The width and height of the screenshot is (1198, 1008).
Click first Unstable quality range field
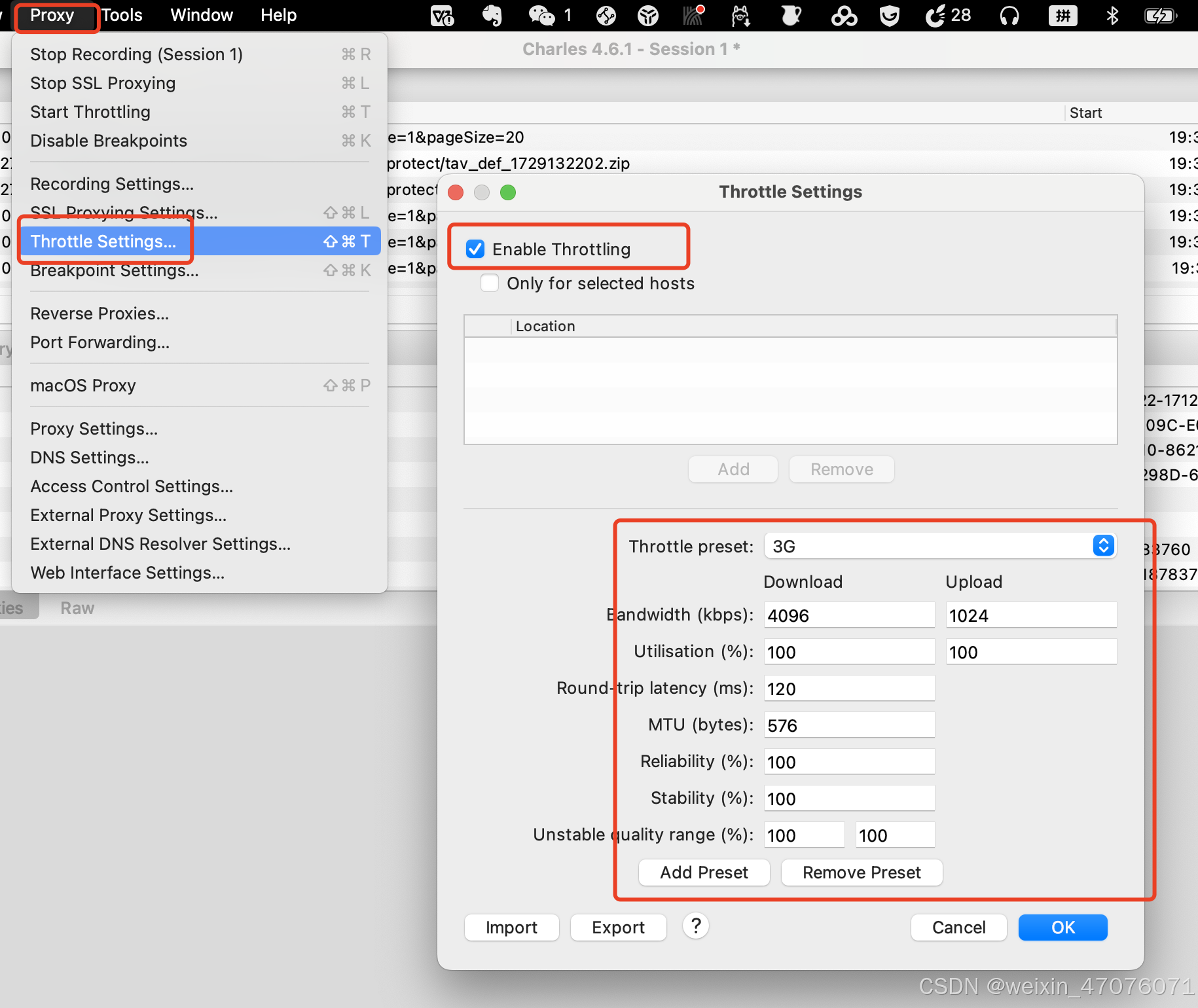[x=805, y=835]
